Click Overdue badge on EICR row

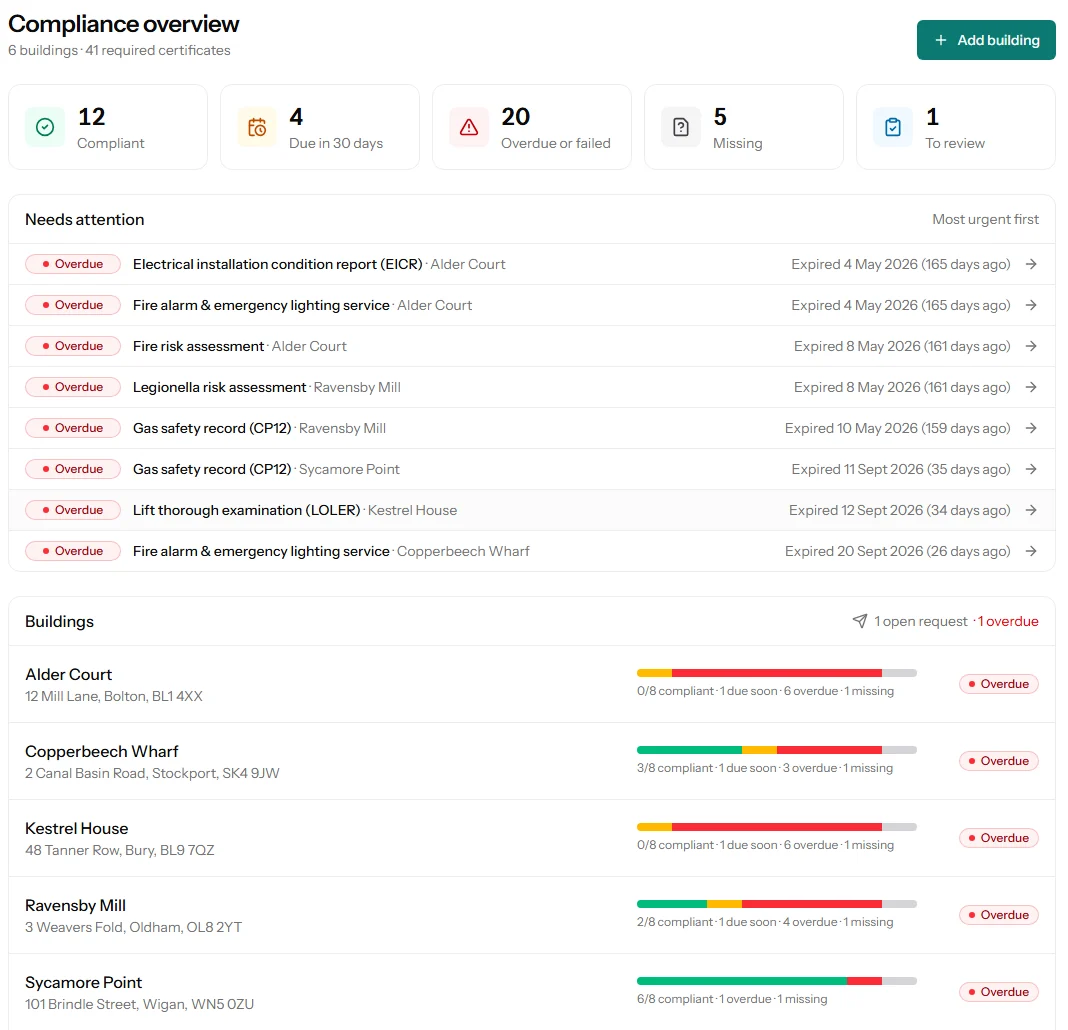pos(73,264)
